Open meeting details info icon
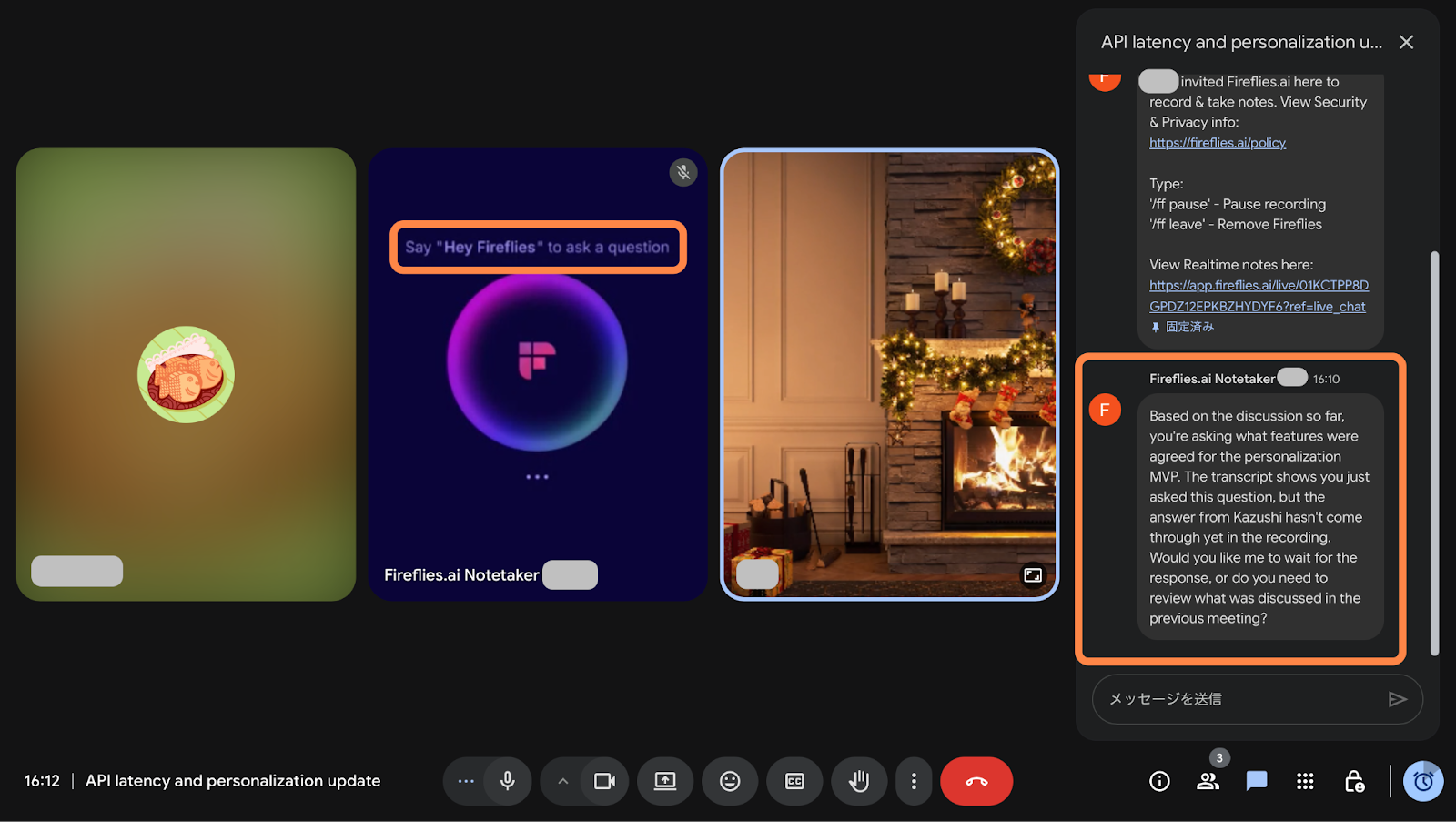This screenshot has width=1456, height=822. click(x=1159, y=781)
